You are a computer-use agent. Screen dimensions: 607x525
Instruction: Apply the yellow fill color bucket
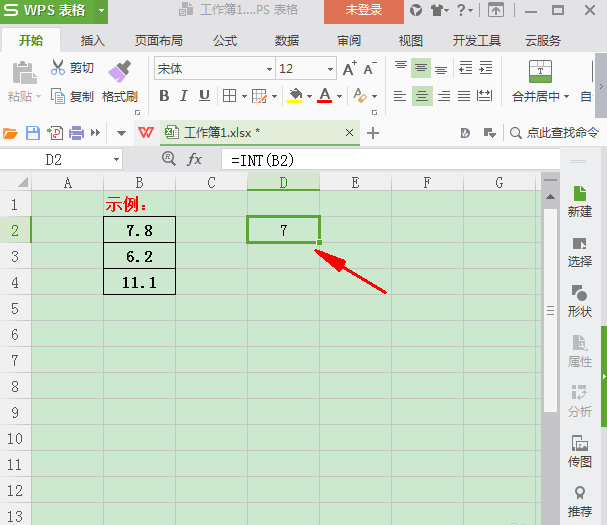pyautogui.click(x=295, y=96)
